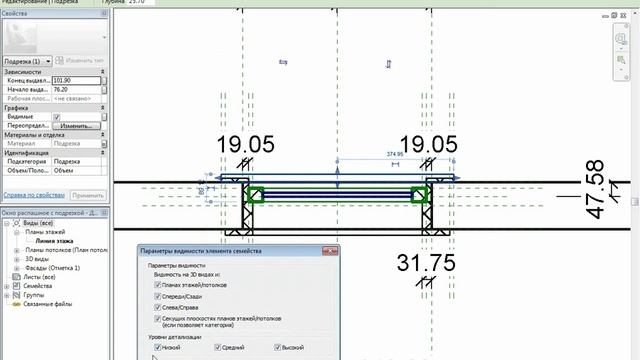Expand the Фасады (Отметка 1) node
Viewport: 640px width, 360px height.
click(17, 268)
